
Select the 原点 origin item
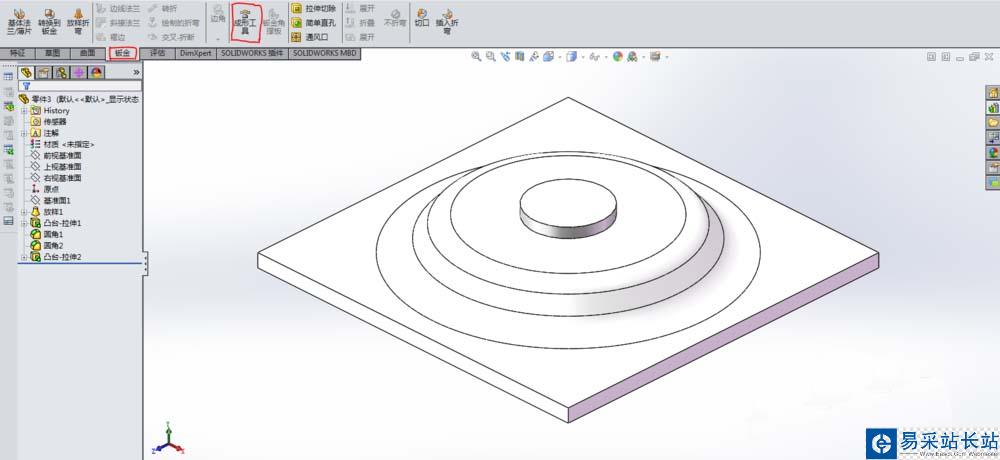[x=45, y=189]
